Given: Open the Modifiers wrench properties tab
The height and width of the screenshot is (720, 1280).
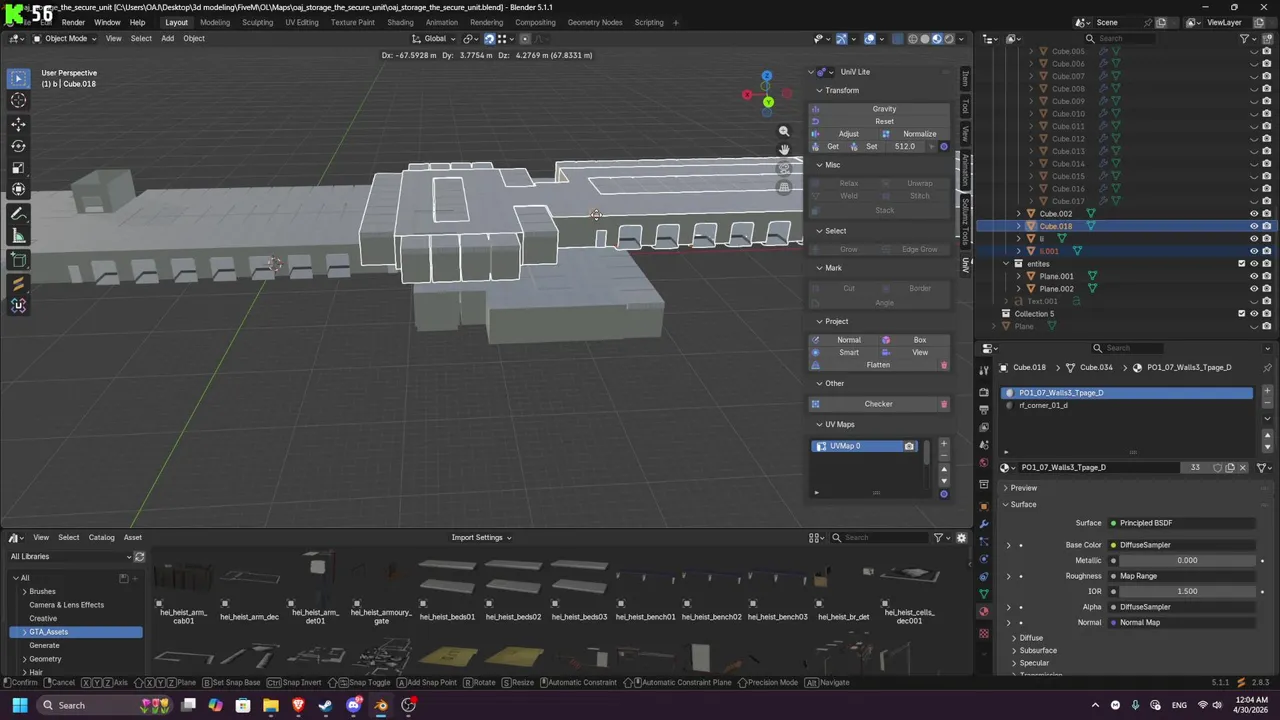Looking at the screenshot, I should pyautogui.click(x=984, y=524).
